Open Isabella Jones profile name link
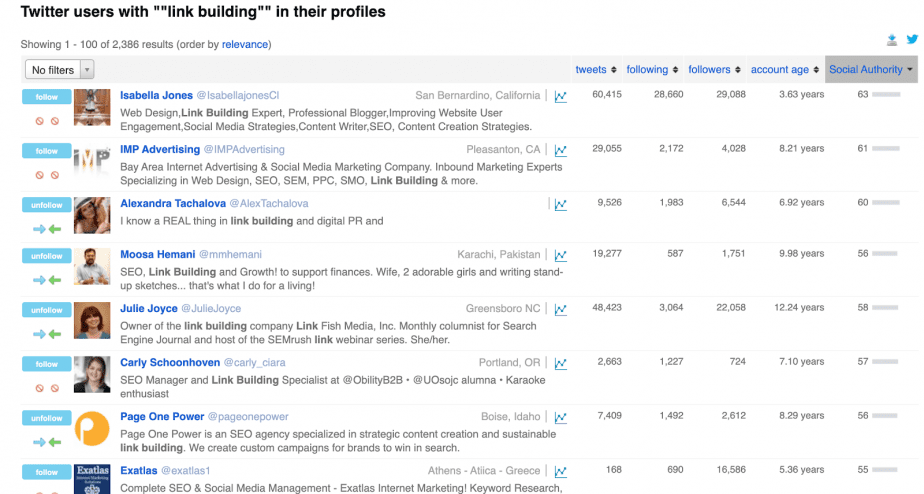 [x=156, y=95]
